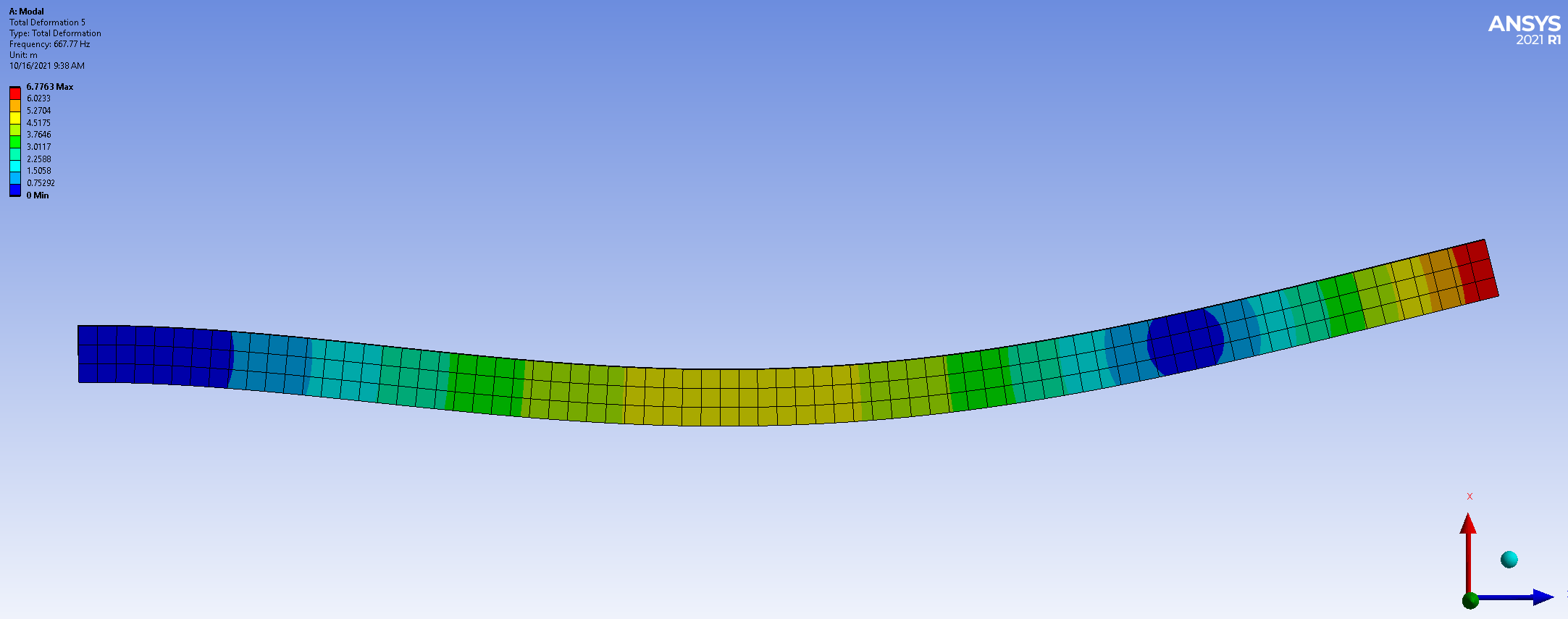The image size is (1568, 619).
Task: Select the dark blue legend color band
Action: 15,190
